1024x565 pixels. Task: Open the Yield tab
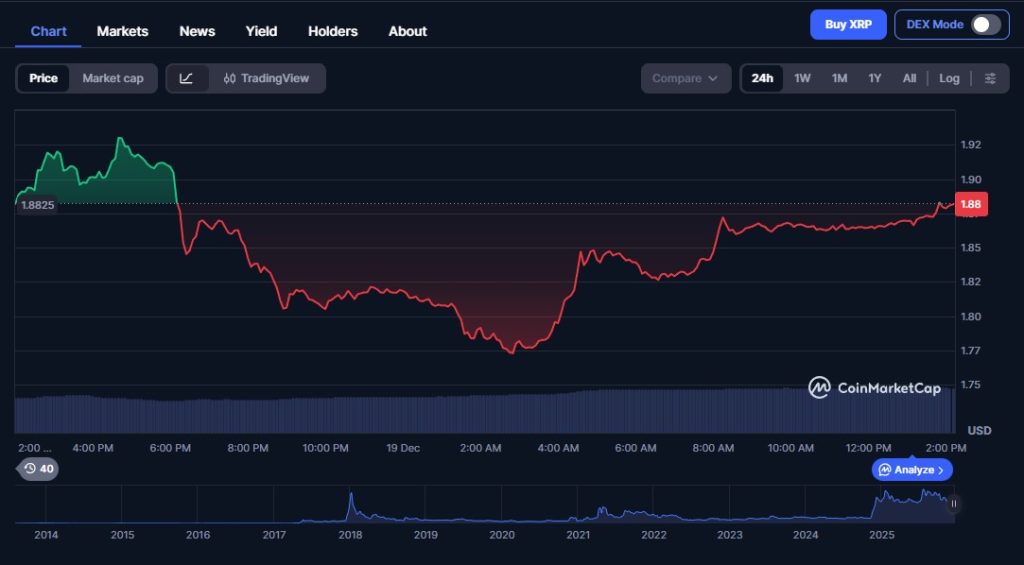(x=261, y=31)
